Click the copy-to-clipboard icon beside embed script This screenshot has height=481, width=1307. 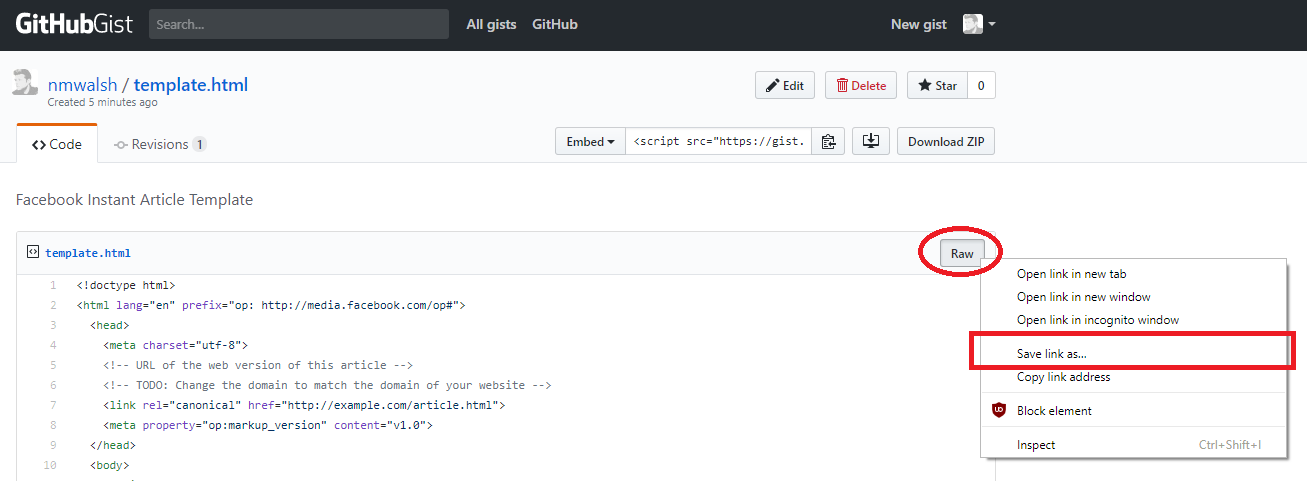pyautogui.click(x=828, y=142)
